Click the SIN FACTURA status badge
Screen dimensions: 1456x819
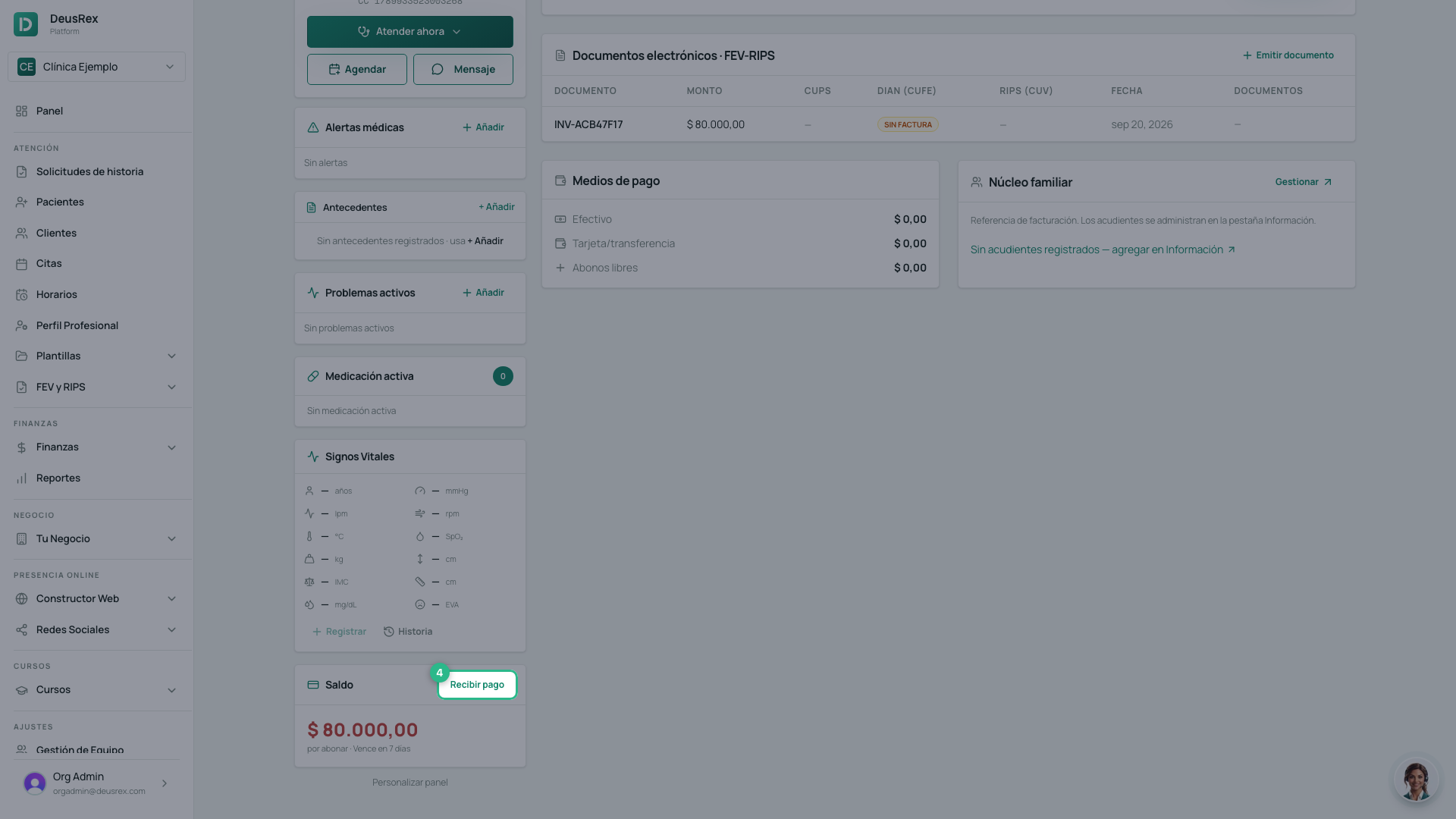pos(908,124)
